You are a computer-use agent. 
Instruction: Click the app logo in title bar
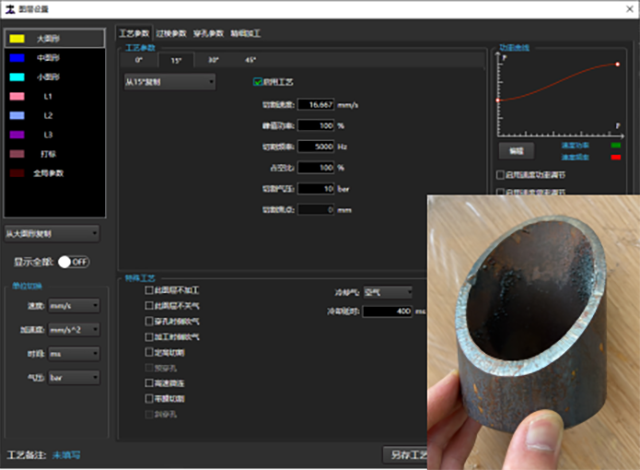point(11,8)
